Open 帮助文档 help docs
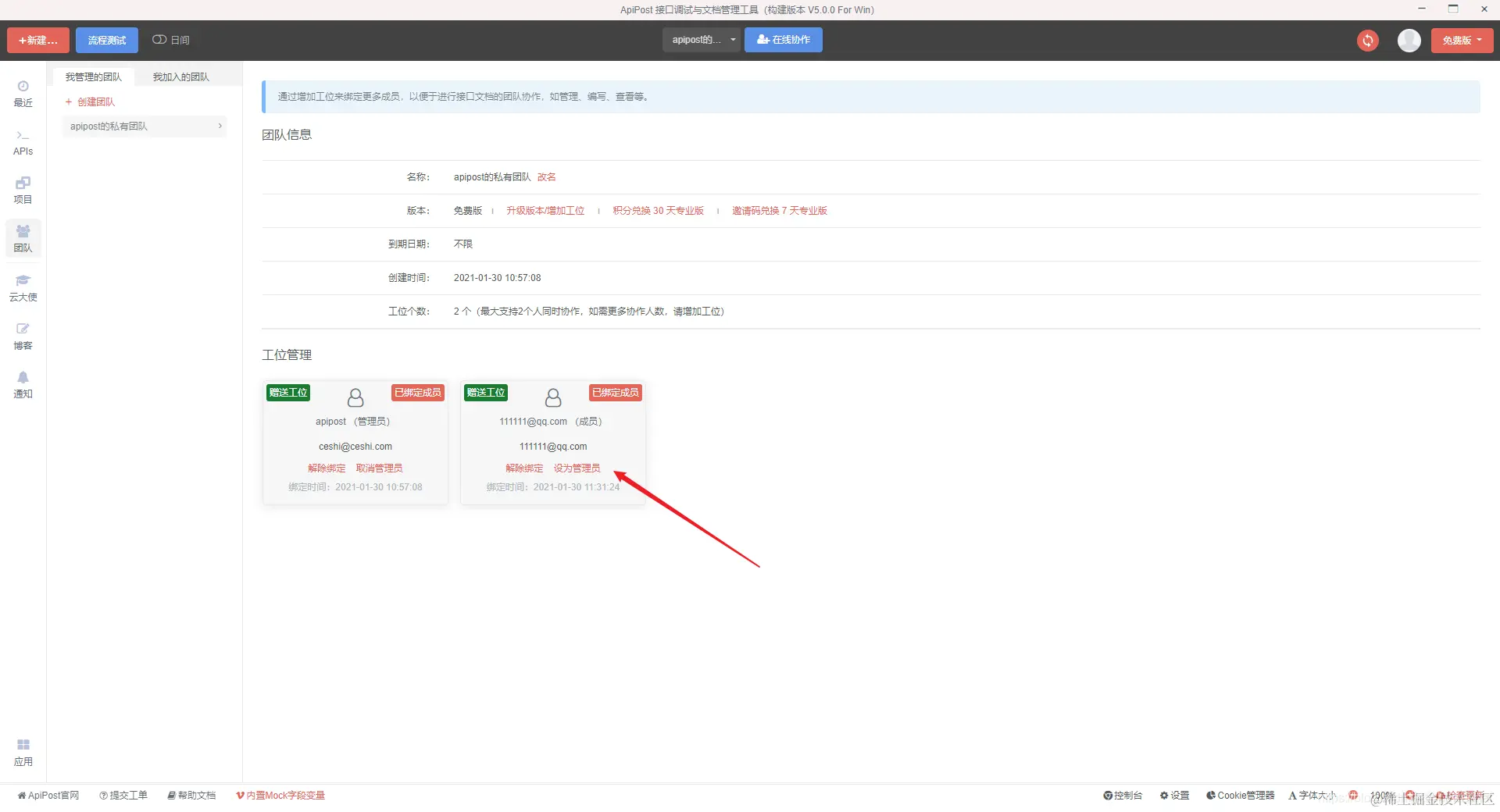The height and width of the screenshot is (812, 1500). (191, 796)
